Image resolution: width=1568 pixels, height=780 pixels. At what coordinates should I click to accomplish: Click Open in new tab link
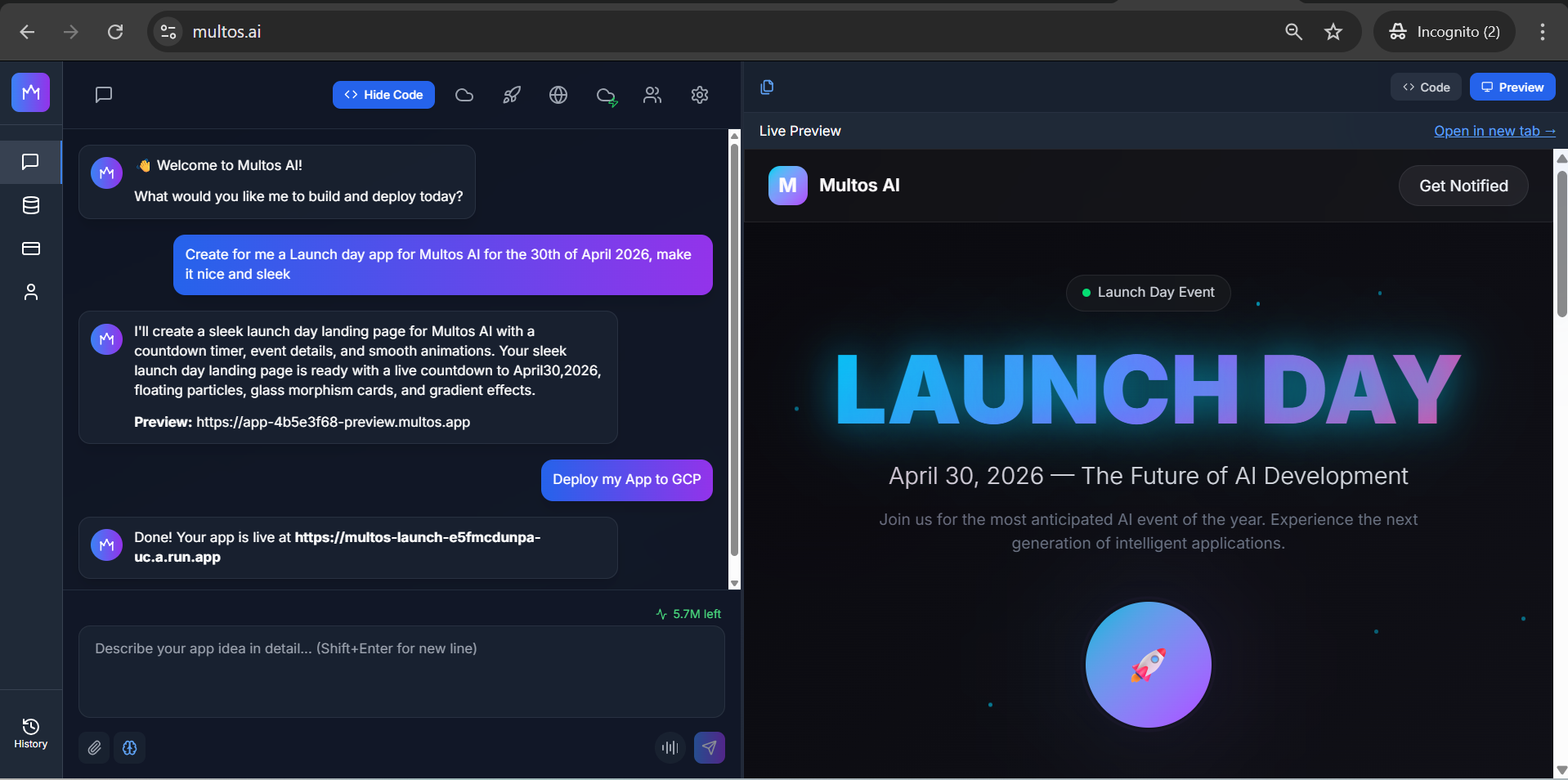click(1494, 131)
